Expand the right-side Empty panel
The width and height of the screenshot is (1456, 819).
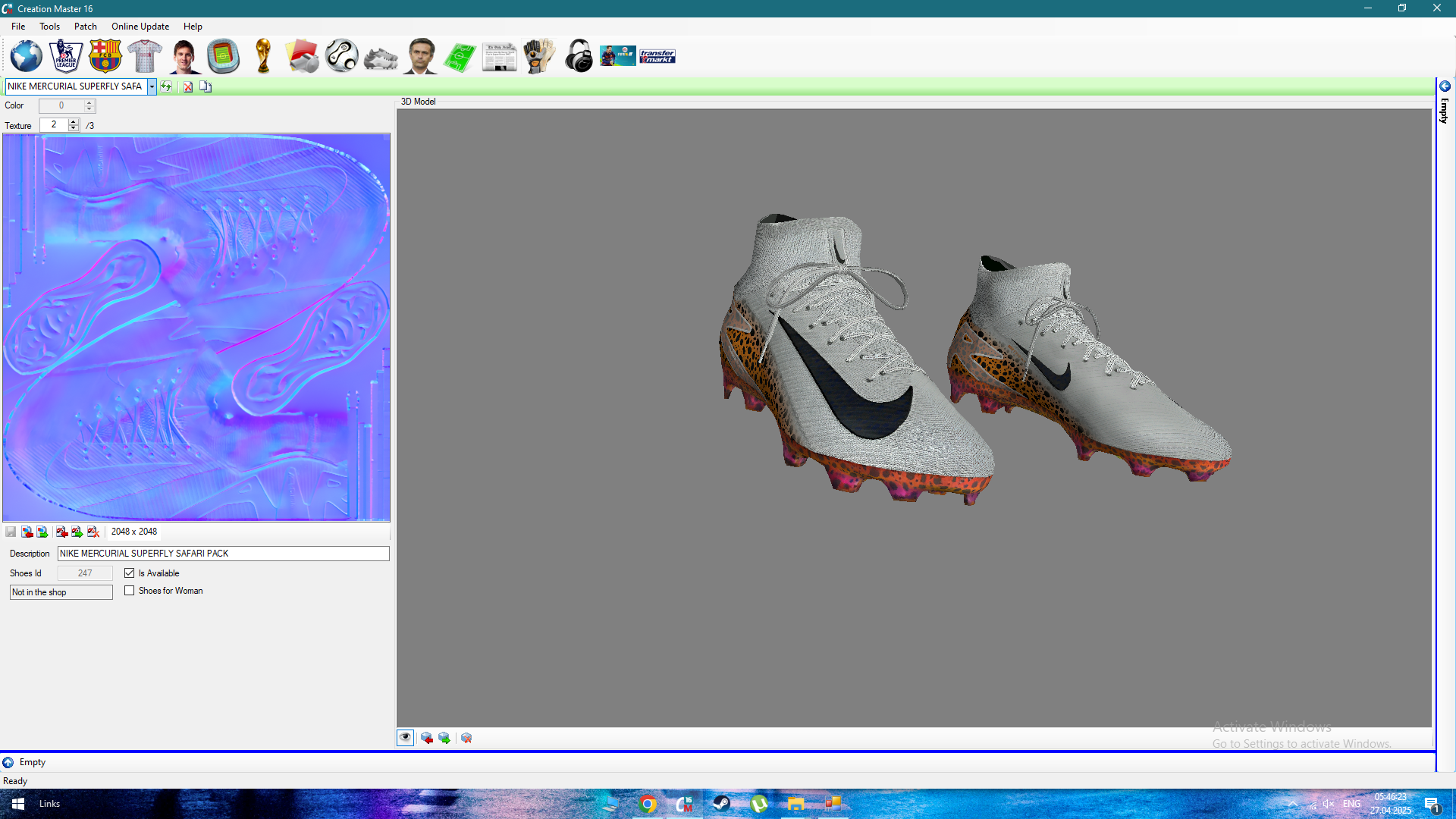(x=1445, y=86)
